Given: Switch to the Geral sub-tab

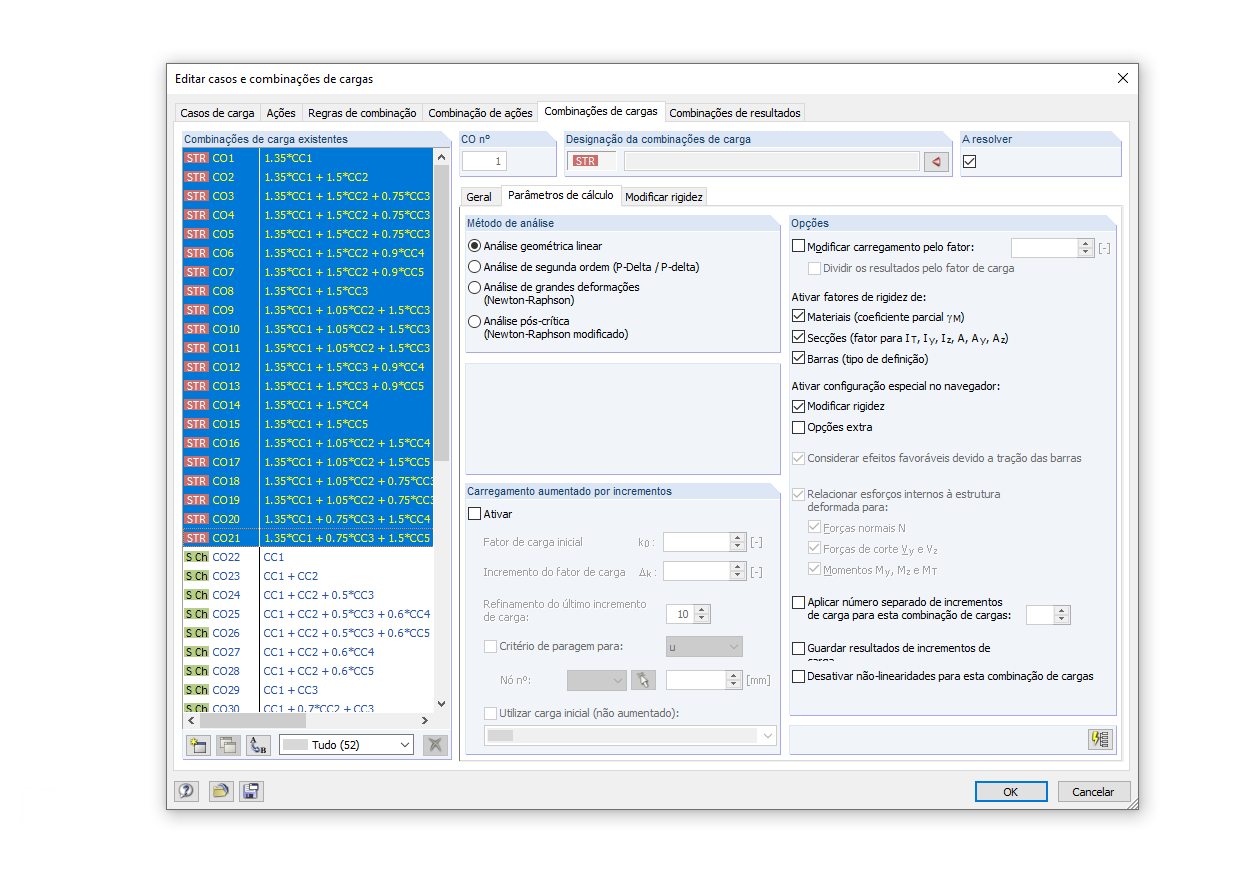Looking at the screenshot, I should [x=479, y=197].
